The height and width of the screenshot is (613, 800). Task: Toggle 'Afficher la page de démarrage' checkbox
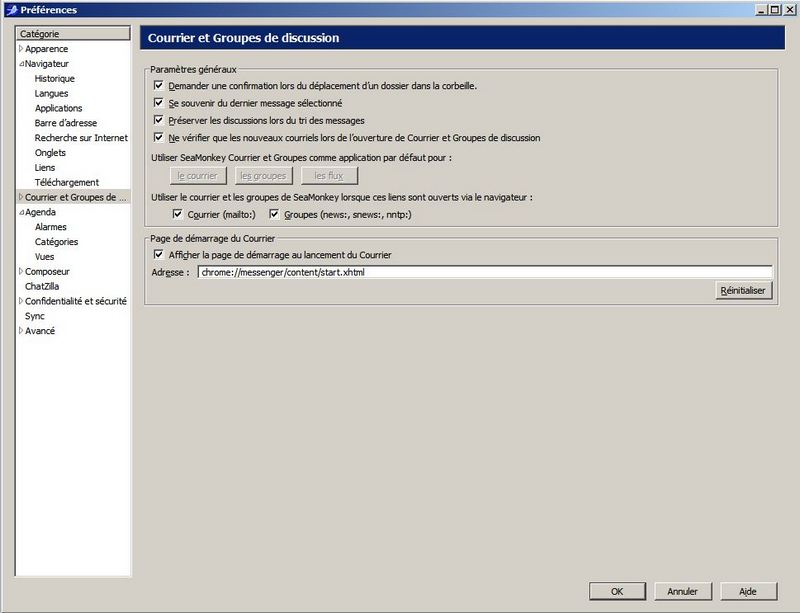click(x=158, y=255)
